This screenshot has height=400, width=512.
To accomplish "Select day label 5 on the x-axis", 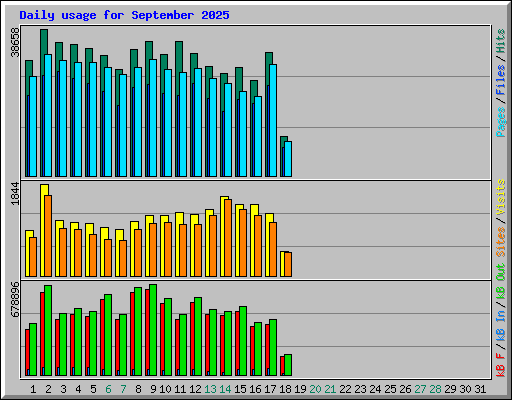I will tap(93, 389).
